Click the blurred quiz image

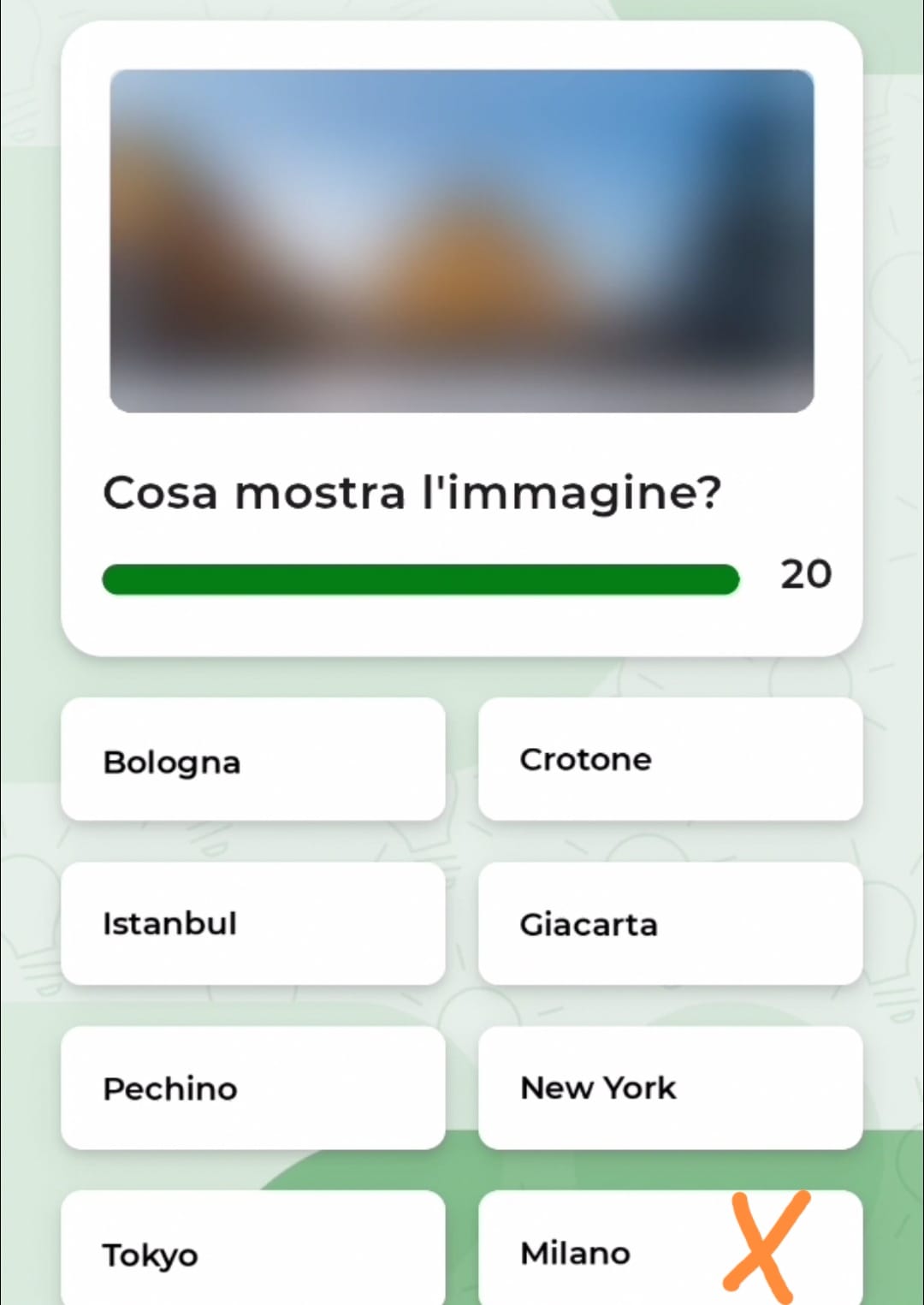(x=462, y=240)
